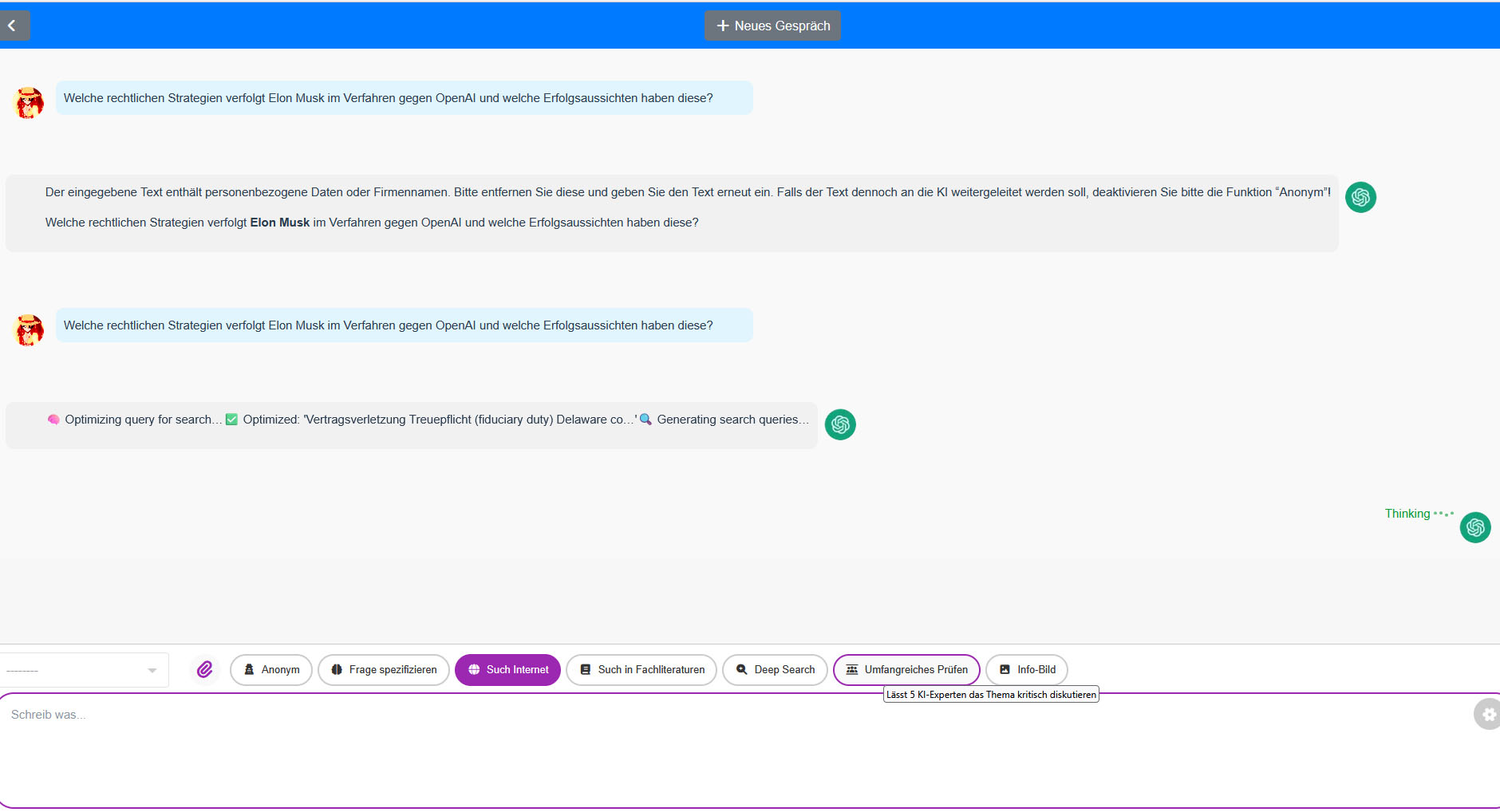The image size is (1500, 812).
Task: Start a new chat with Neues Gespräch
Action: pos(772,26)
